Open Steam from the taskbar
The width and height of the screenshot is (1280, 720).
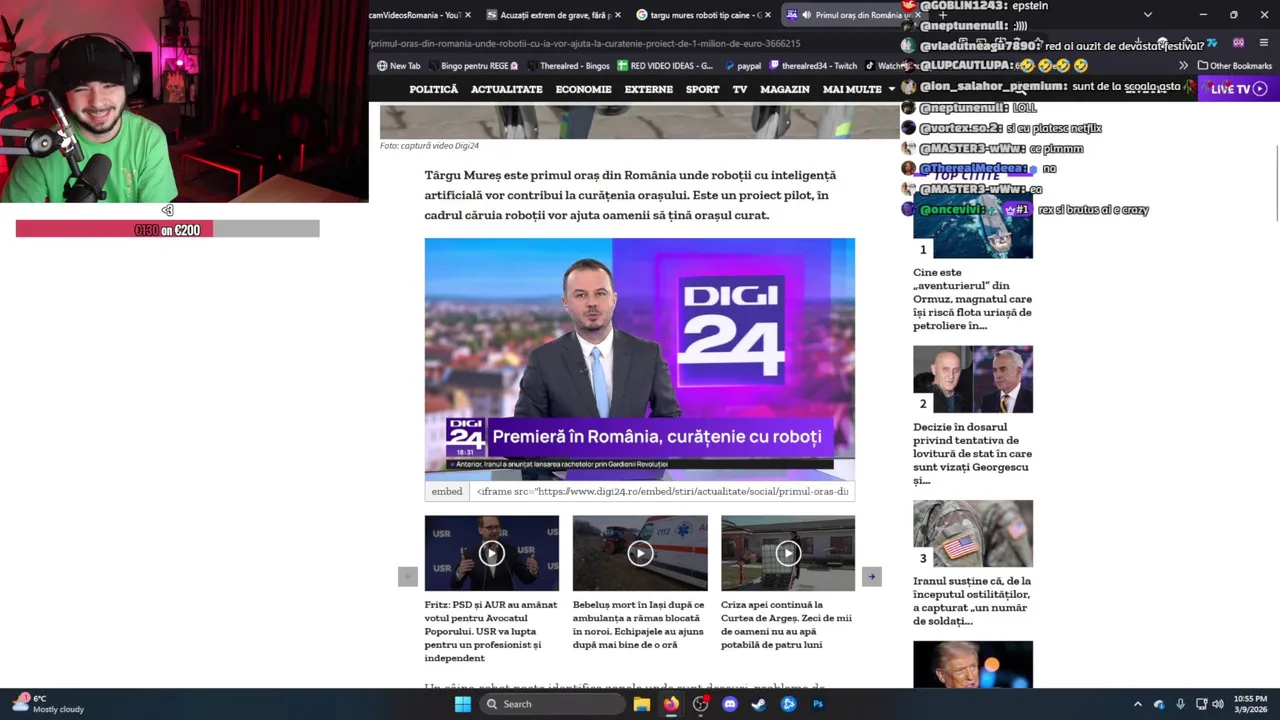click(759, 704)
